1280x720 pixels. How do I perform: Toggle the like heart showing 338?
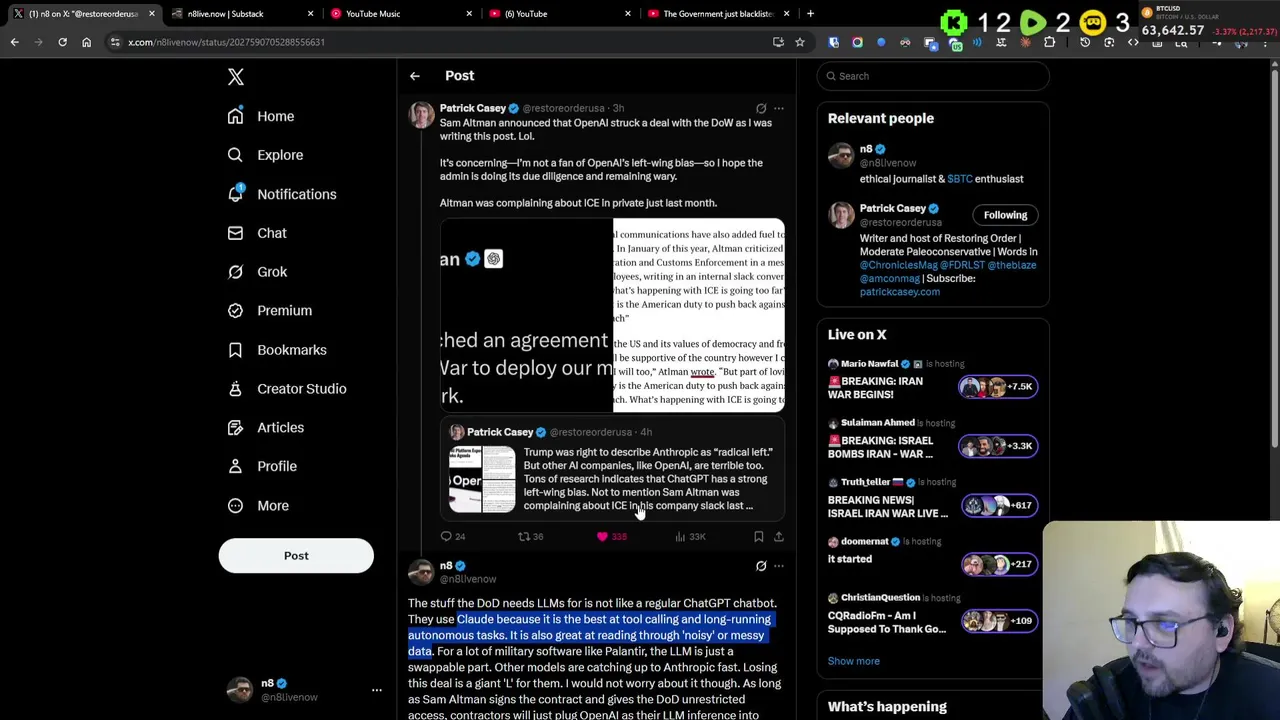point(611,537)
